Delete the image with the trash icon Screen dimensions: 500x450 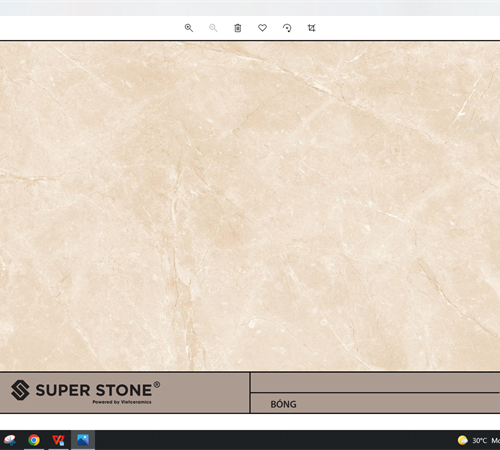[238, 28]
